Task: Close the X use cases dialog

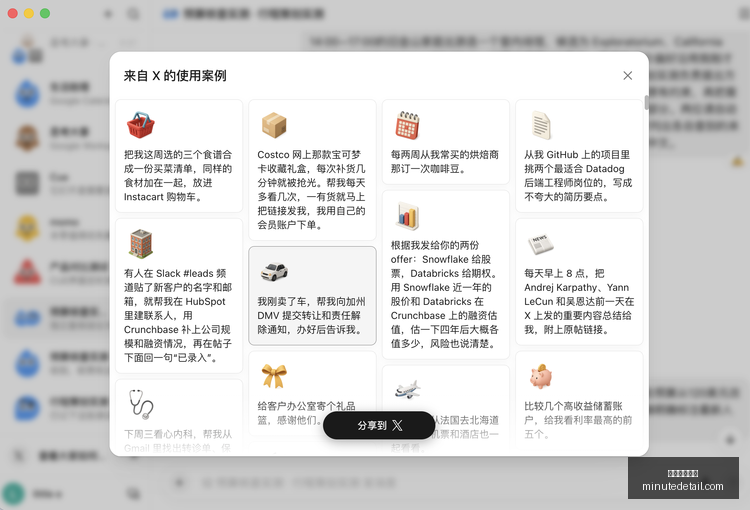Action: 628,76
